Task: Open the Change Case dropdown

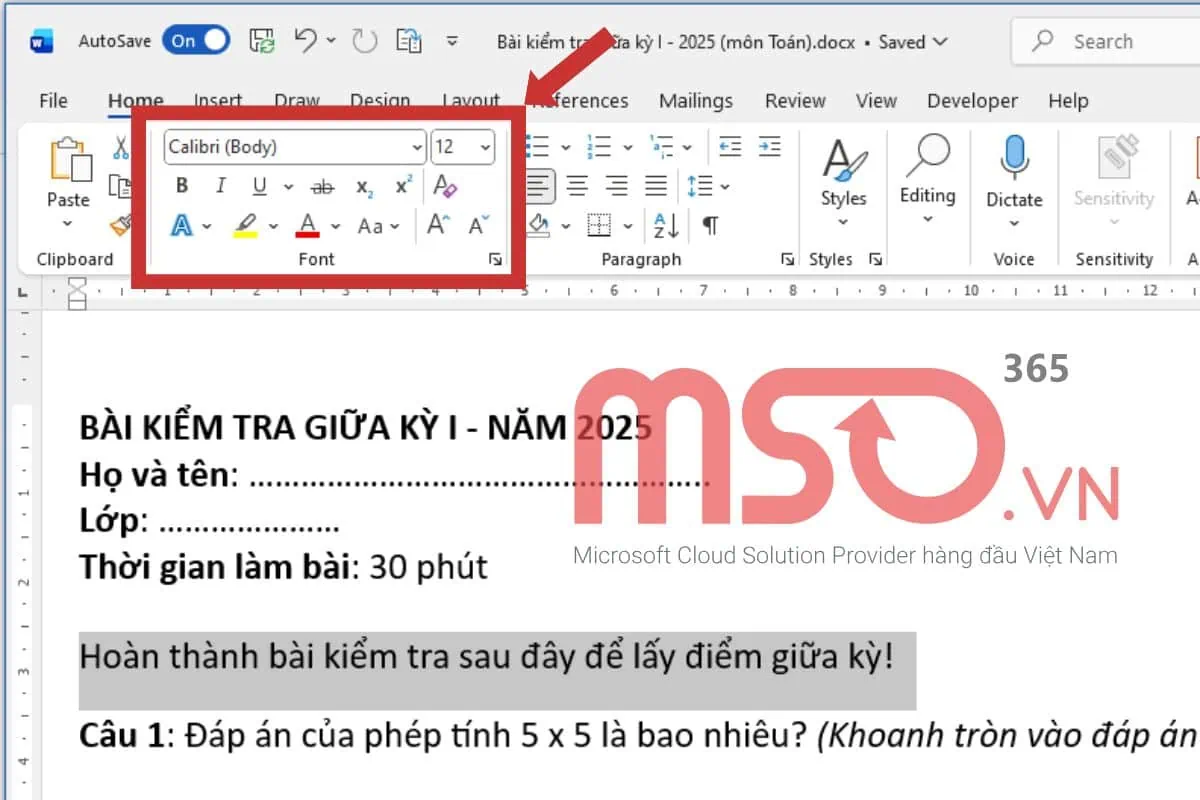Action: click(376, 227)
